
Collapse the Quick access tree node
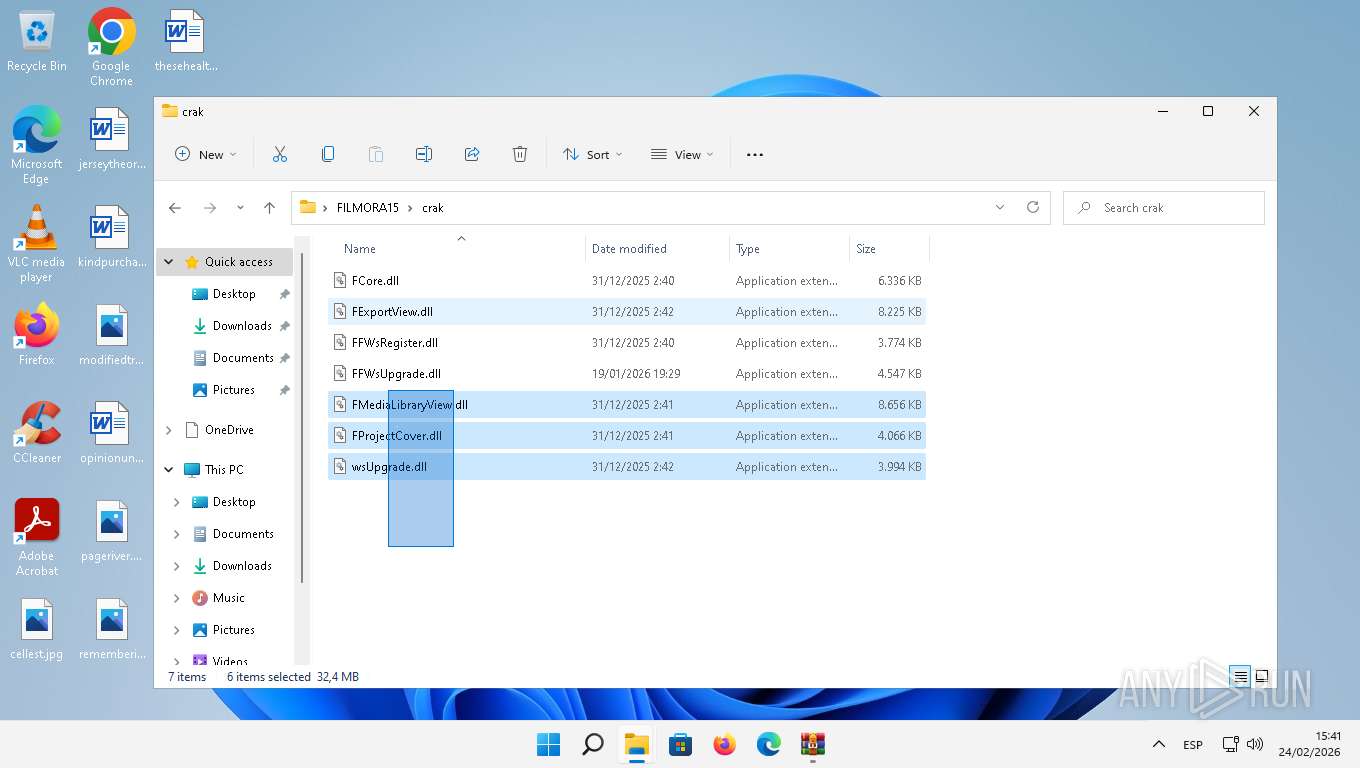[x=168, y=262]
